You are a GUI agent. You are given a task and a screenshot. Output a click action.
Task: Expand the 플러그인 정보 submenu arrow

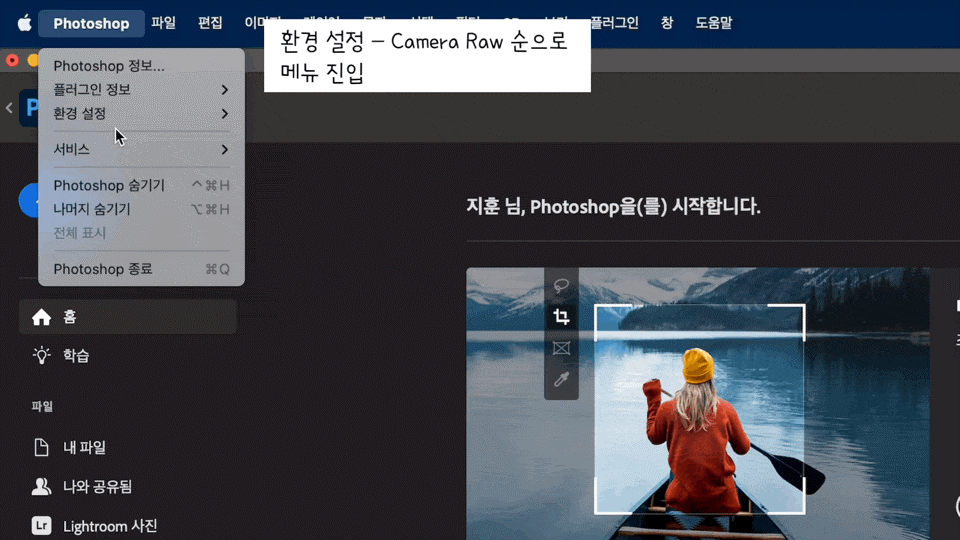pyautogui.click(x=225, y=90)
